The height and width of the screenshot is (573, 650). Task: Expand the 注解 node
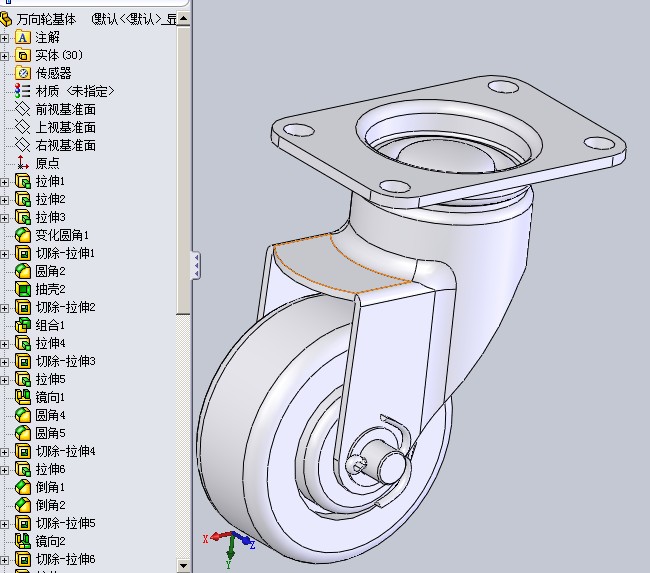coord(5,38)
